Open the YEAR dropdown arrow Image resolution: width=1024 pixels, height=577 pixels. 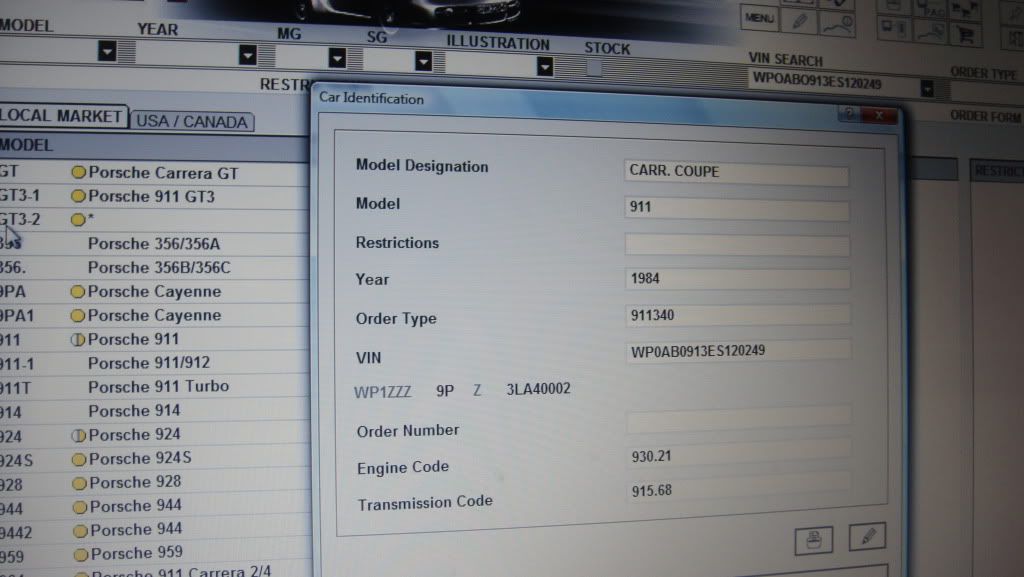point(248,55)
